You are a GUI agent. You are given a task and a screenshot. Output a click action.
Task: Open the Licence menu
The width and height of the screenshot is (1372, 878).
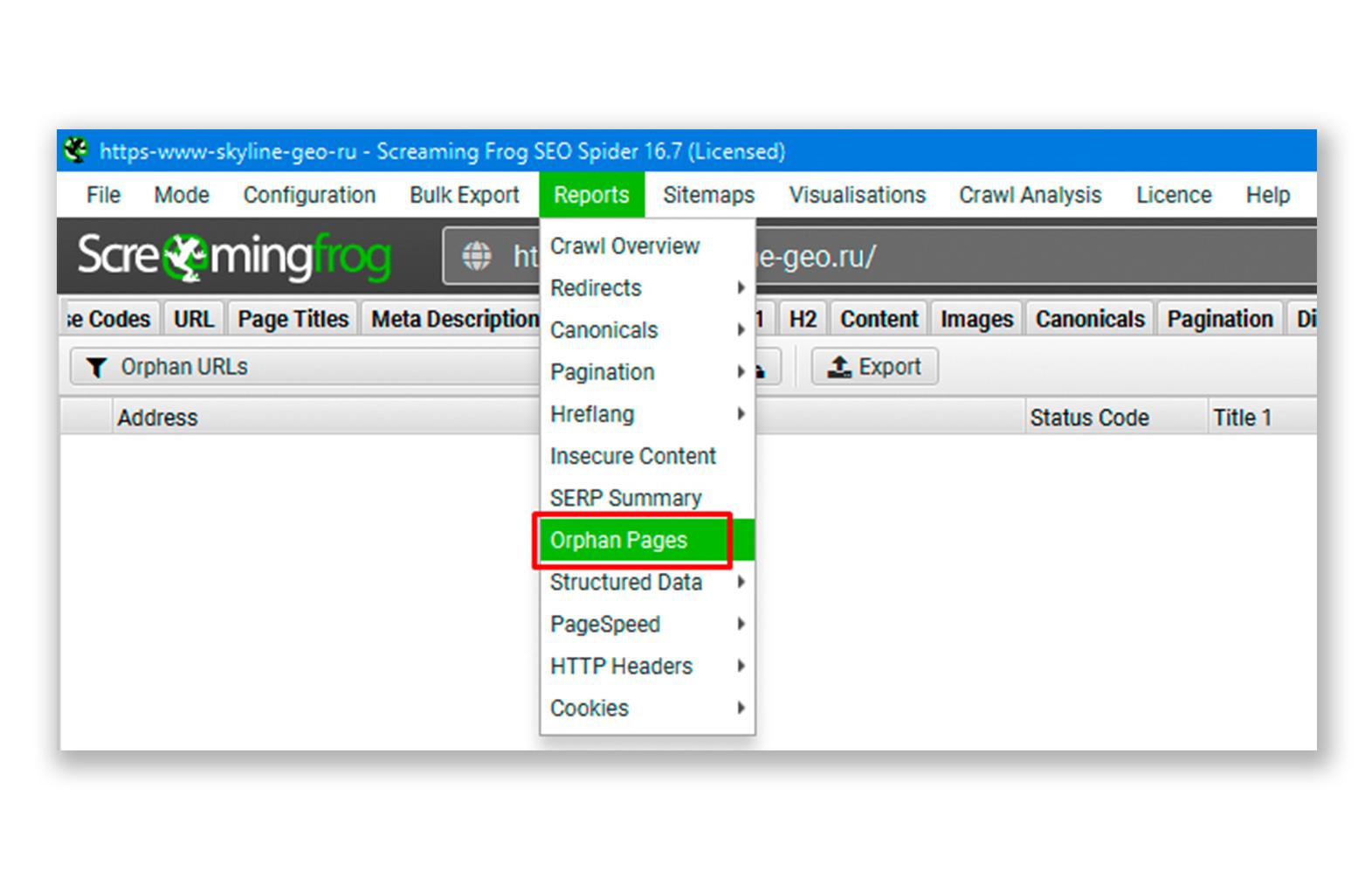pyautogui.click(x=1173, y=195)
